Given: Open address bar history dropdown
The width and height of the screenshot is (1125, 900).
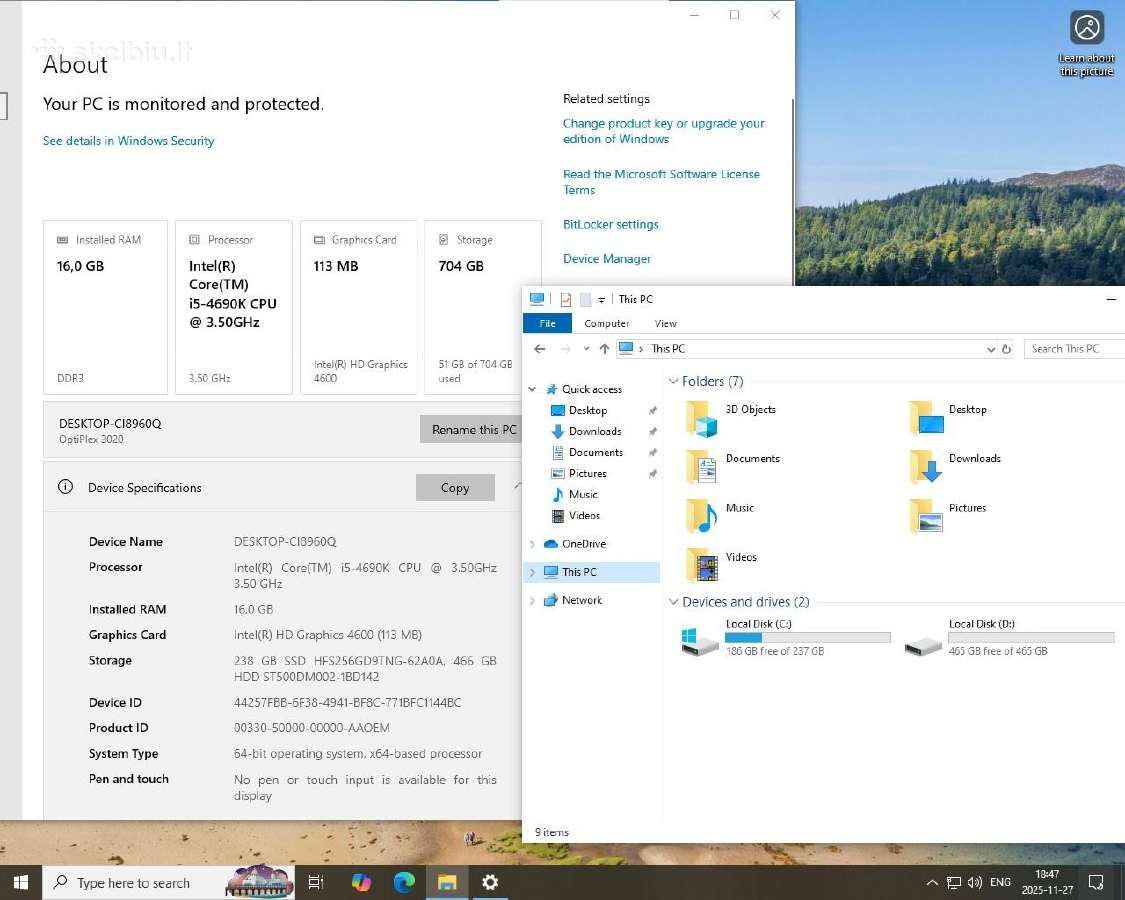Looking at the screenshot, I should point(991,350).
